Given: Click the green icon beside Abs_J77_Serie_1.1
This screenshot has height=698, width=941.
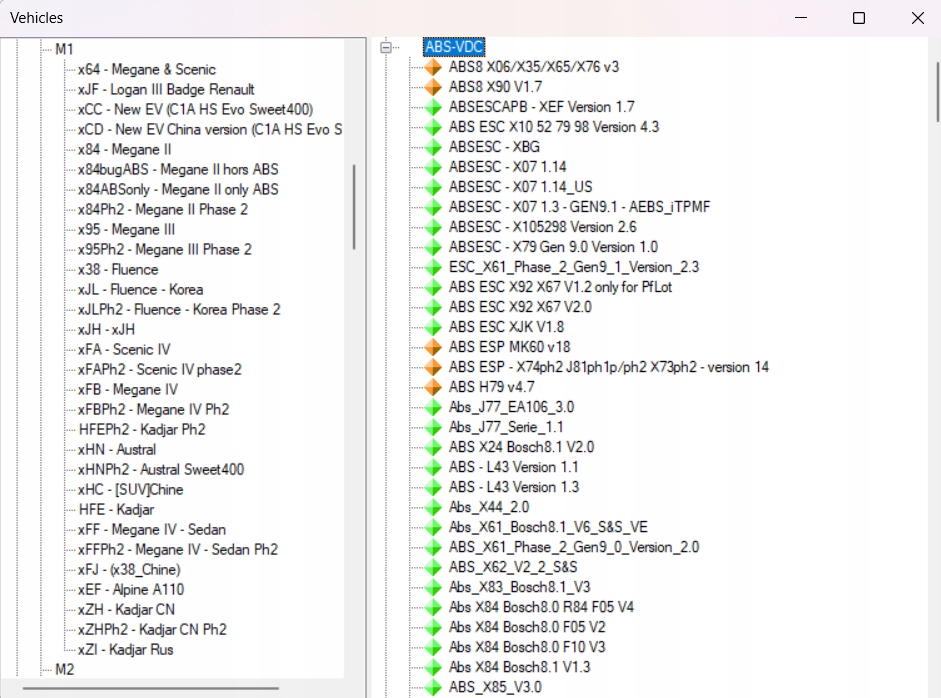Looking at the screenshot, I should (x=433, y=427).
